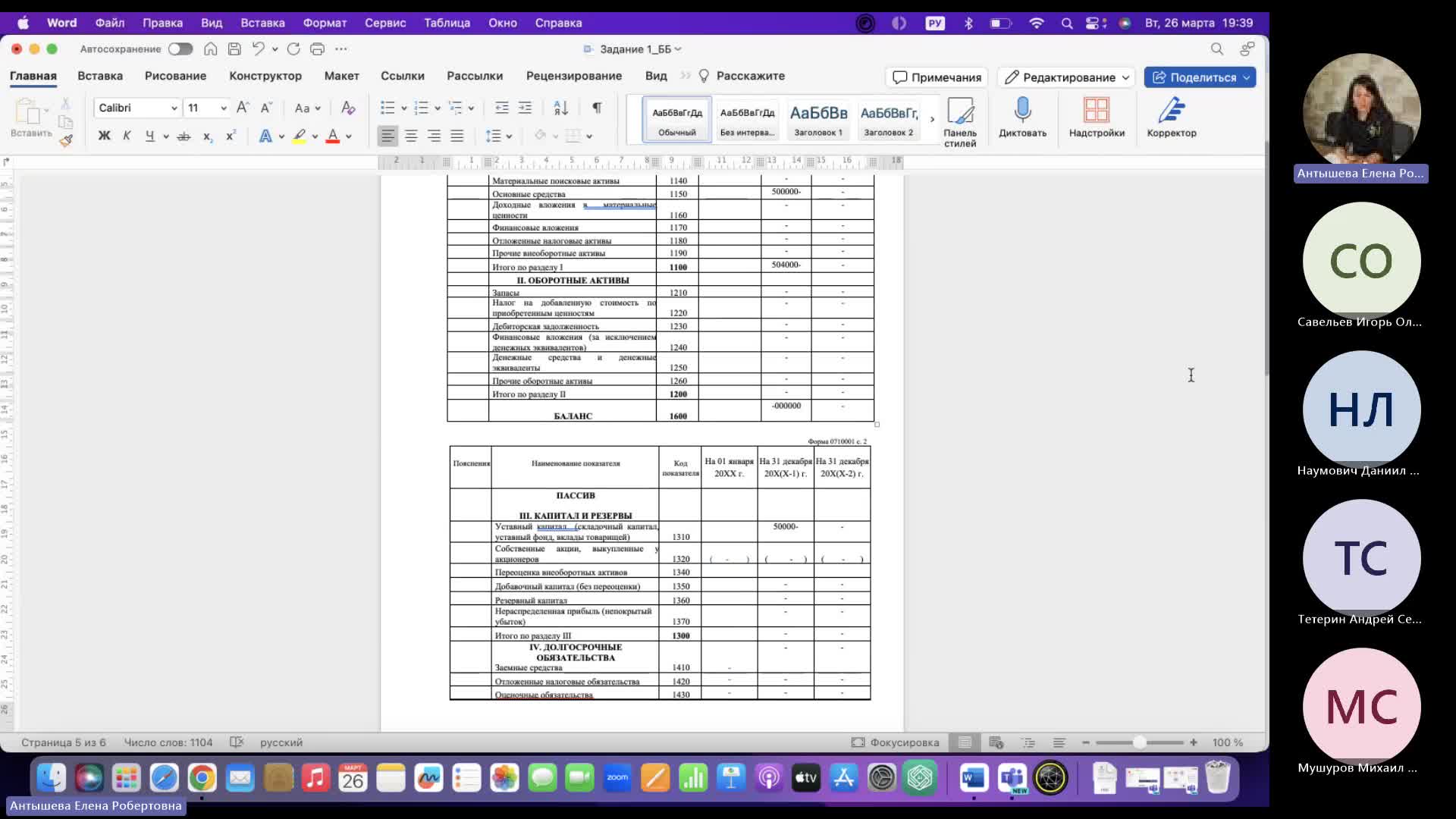Switch to the Рисование tab
The image size is (1456, 819).
(175, 76)
